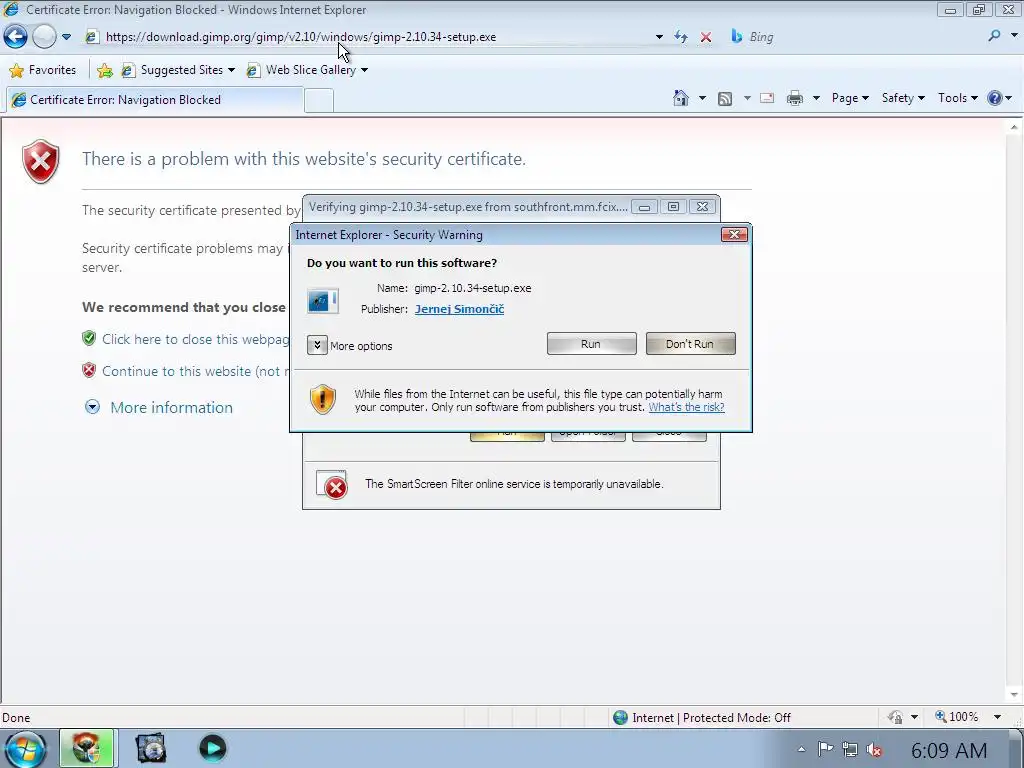Open the Tools menu
This screenshot has width=1024, height=768.
click(x=957, y=98)
